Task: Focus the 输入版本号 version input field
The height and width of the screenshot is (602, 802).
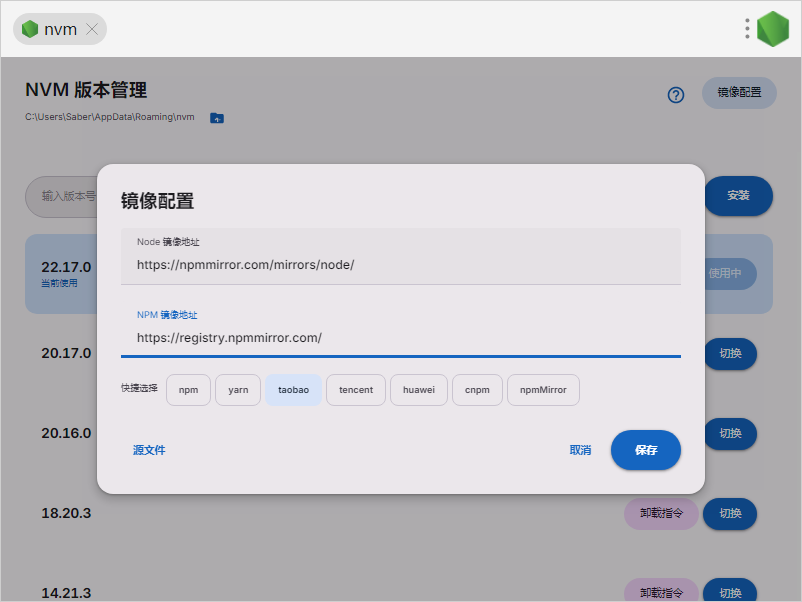Action: coord(61,196)
